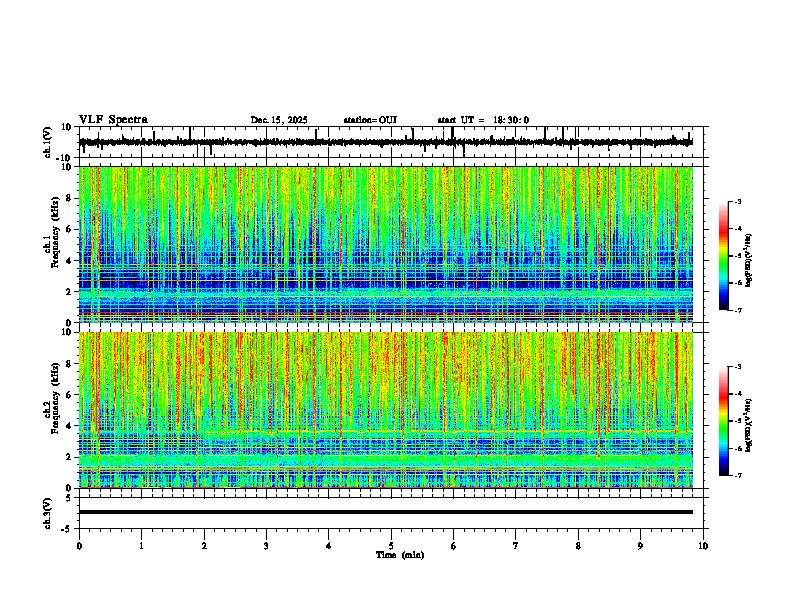Viewport: 792px width, 612px height.
Task: Click time axis tick label '10' at bottom right
Action: coord(703,546)
